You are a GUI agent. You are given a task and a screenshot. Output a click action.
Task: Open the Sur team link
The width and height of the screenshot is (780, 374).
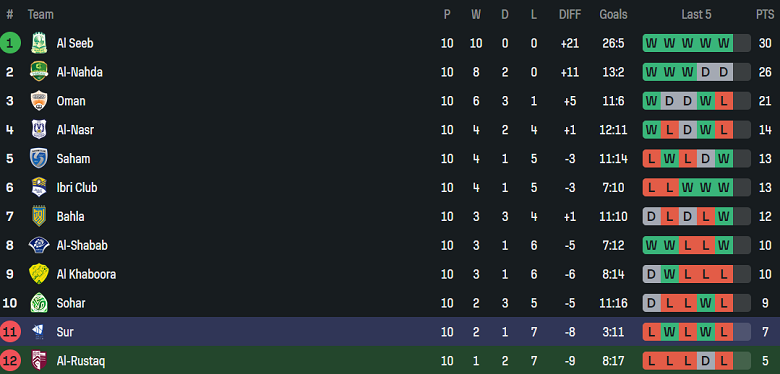coord(65,332)
